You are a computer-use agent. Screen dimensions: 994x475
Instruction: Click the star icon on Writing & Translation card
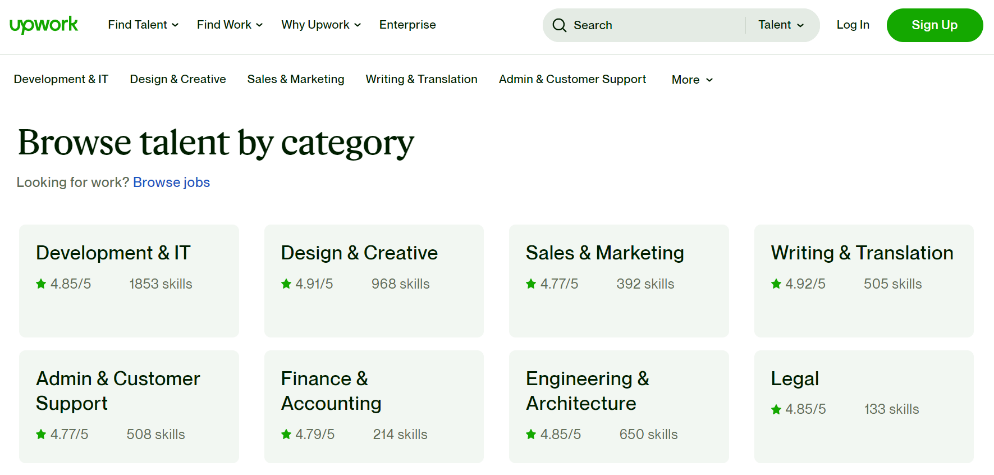pos(776,284)
